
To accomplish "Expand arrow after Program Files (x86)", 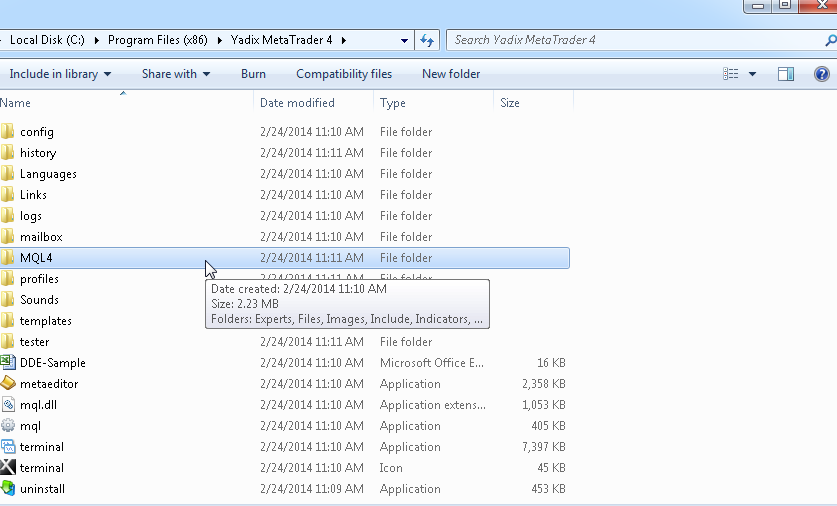I will 219,40.
